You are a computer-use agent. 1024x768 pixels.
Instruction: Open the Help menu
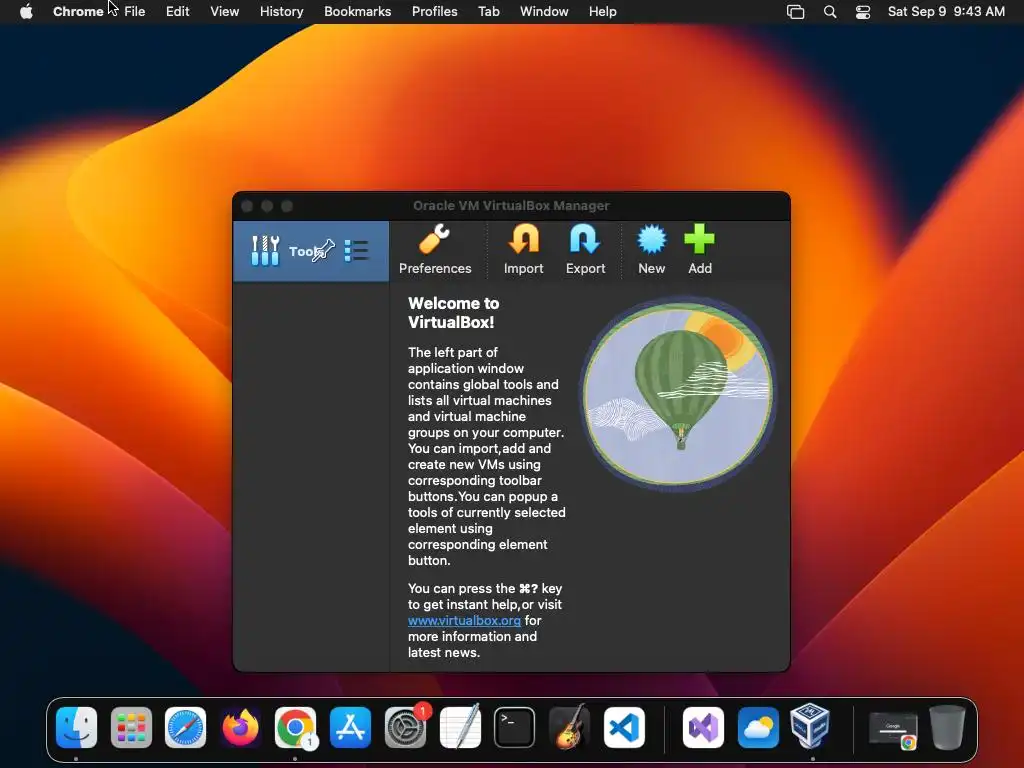(602, 11)
